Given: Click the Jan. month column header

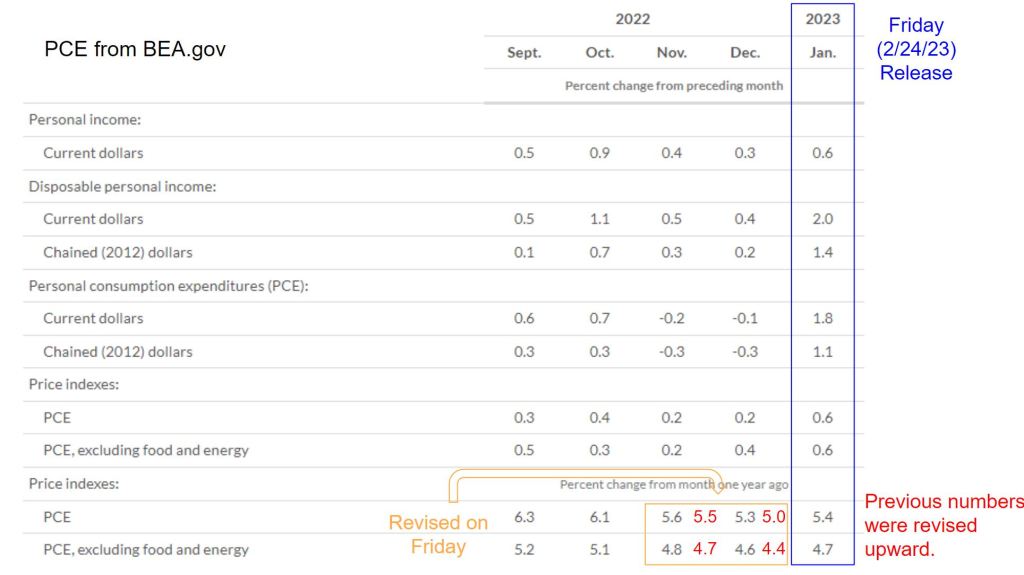Looking at the screenshot, I should pos(822,53).
